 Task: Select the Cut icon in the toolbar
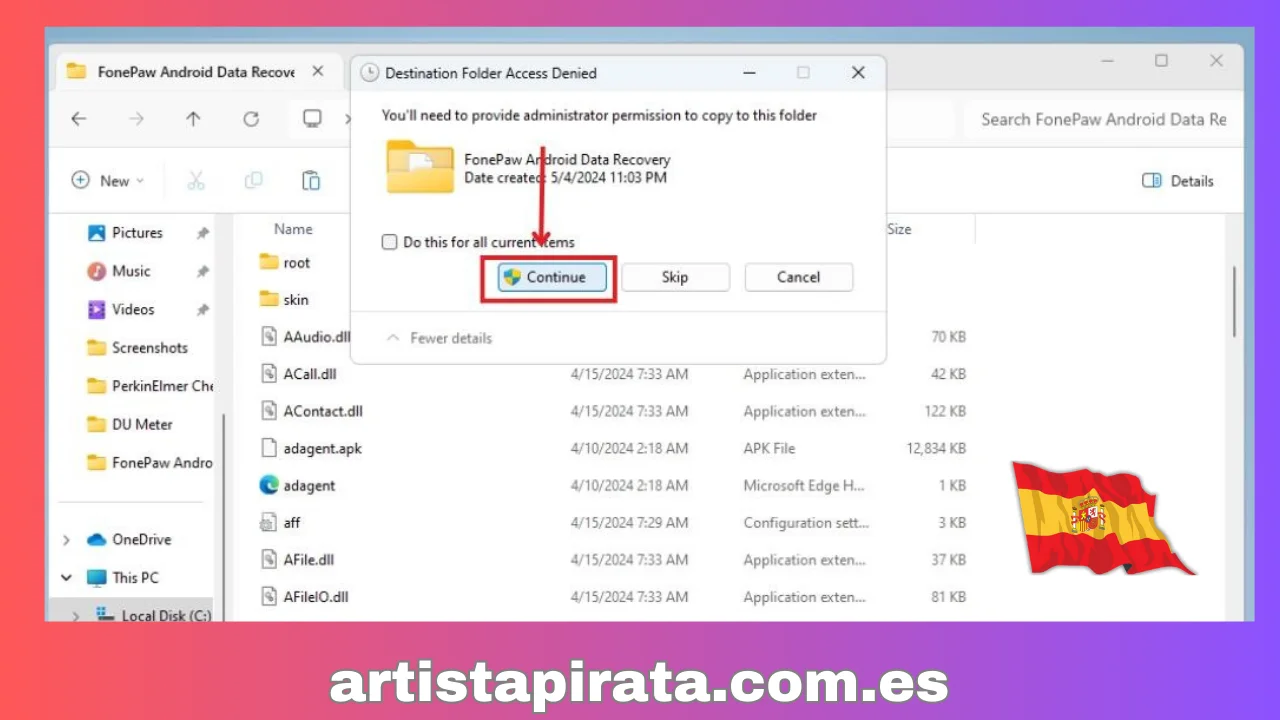196,180
